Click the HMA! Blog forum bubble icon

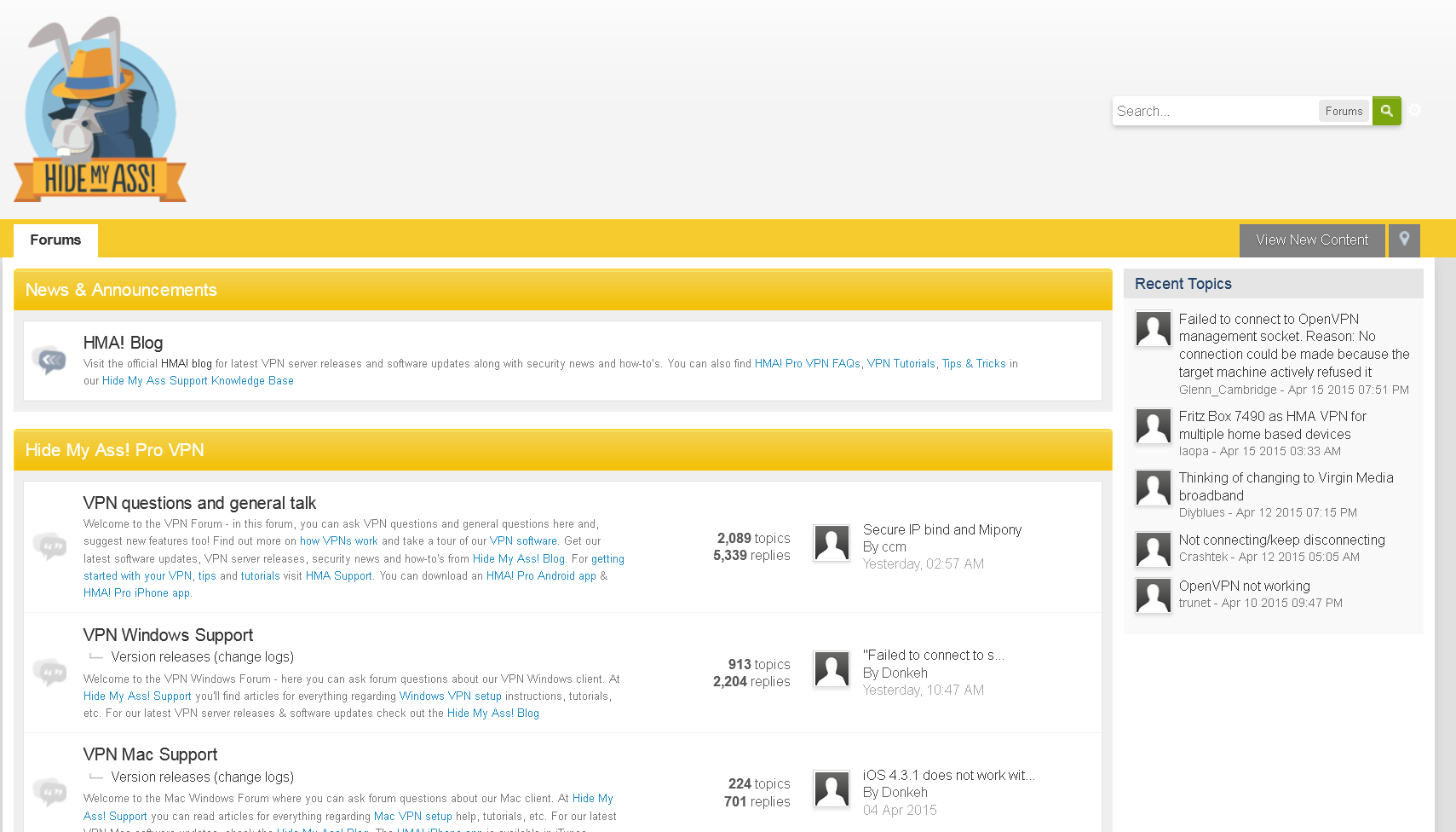point(49,360)
